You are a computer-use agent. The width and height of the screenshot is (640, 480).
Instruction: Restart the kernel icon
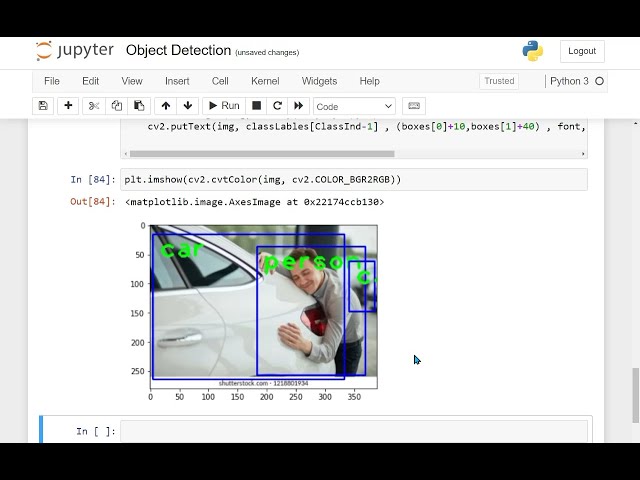[x=278, y=106]
